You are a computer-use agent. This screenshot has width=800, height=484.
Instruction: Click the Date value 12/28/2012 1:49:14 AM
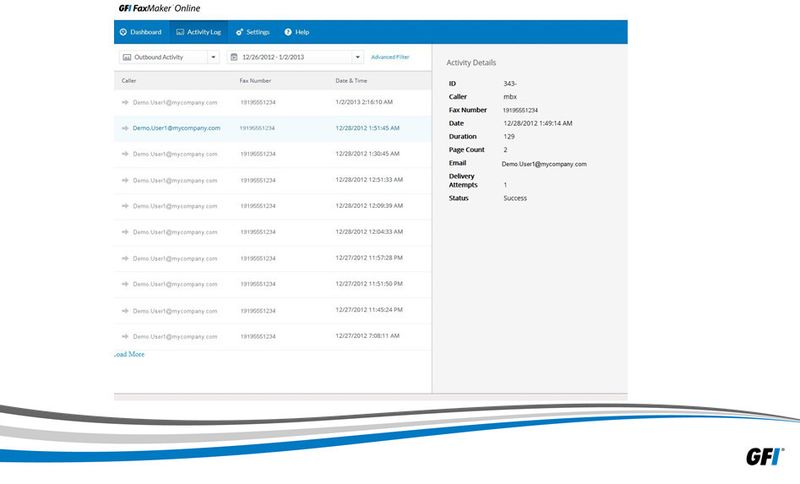pyautogui.click(x=538, y=123)
